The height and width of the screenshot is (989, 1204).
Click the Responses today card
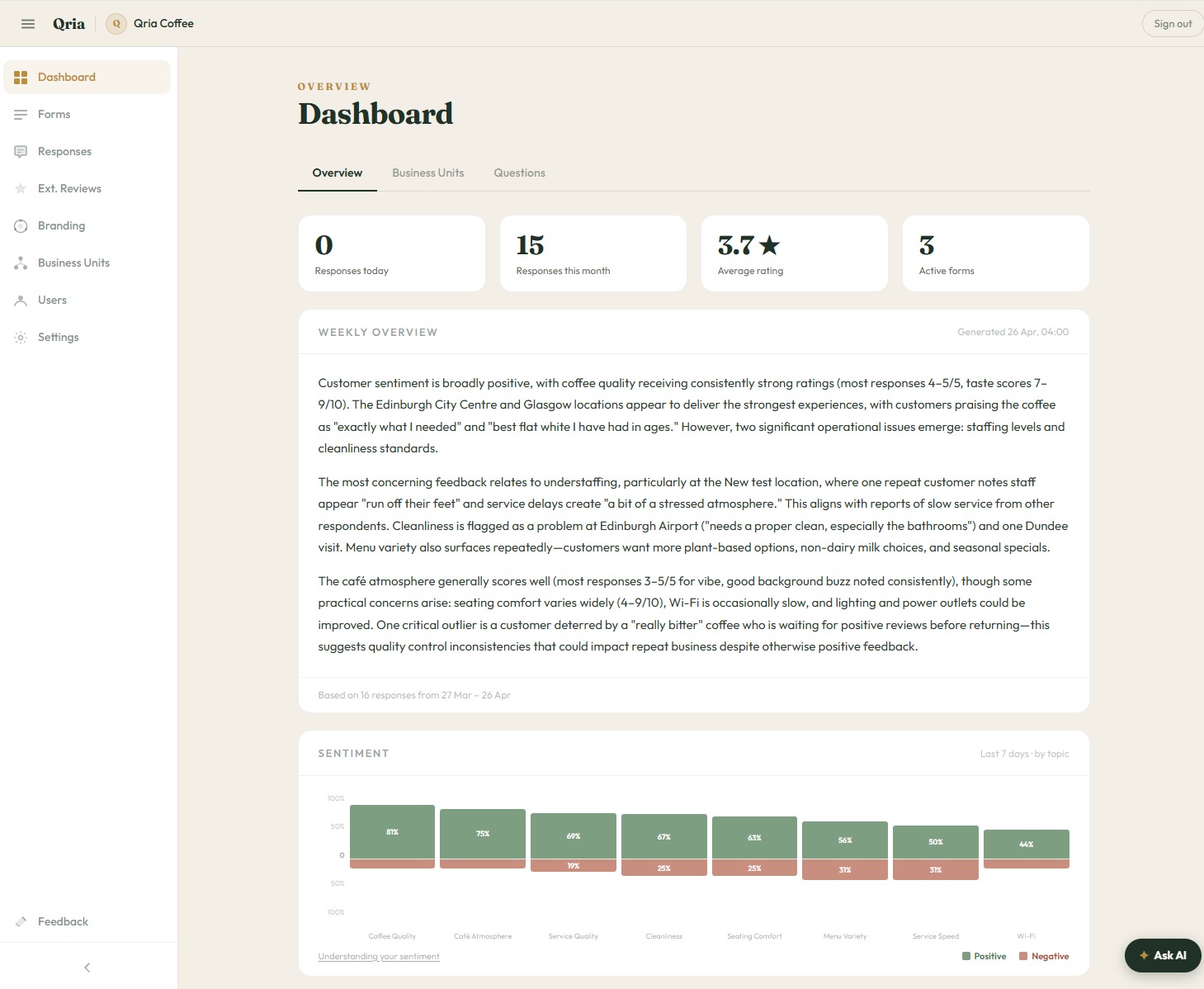point(392,253)
